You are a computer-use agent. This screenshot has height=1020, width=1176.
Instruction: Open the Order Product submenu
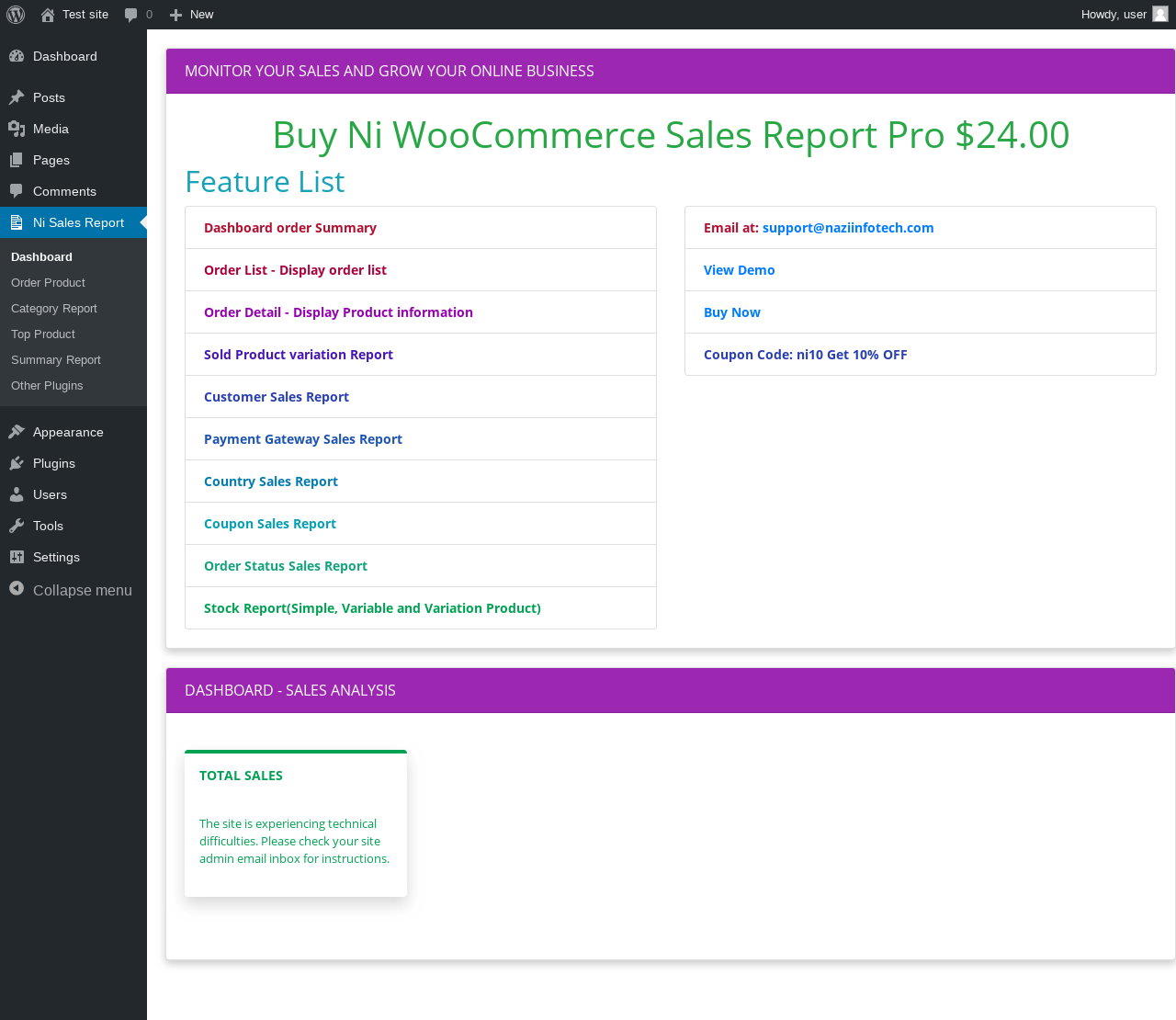coord(73,283)
